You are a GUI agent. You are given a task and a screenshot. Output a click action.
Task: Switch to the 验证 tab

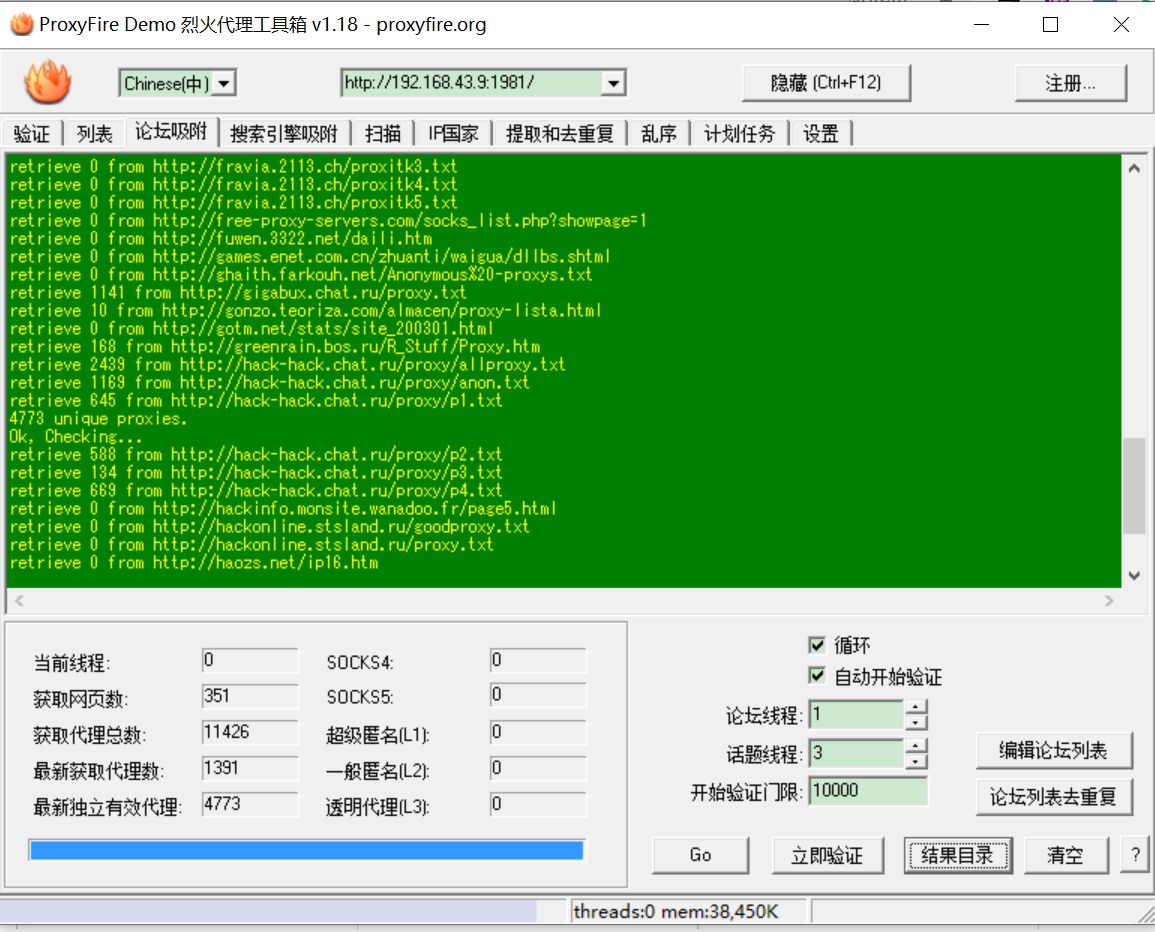[x=32, y=134]
